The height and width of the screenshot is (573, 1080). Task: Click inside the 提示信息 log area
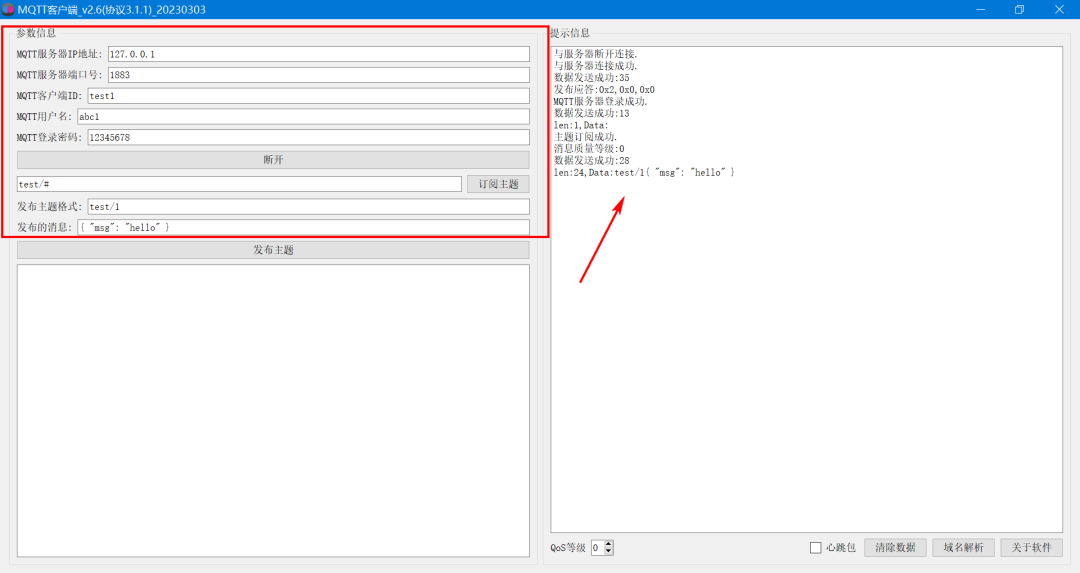pos(805,350)
